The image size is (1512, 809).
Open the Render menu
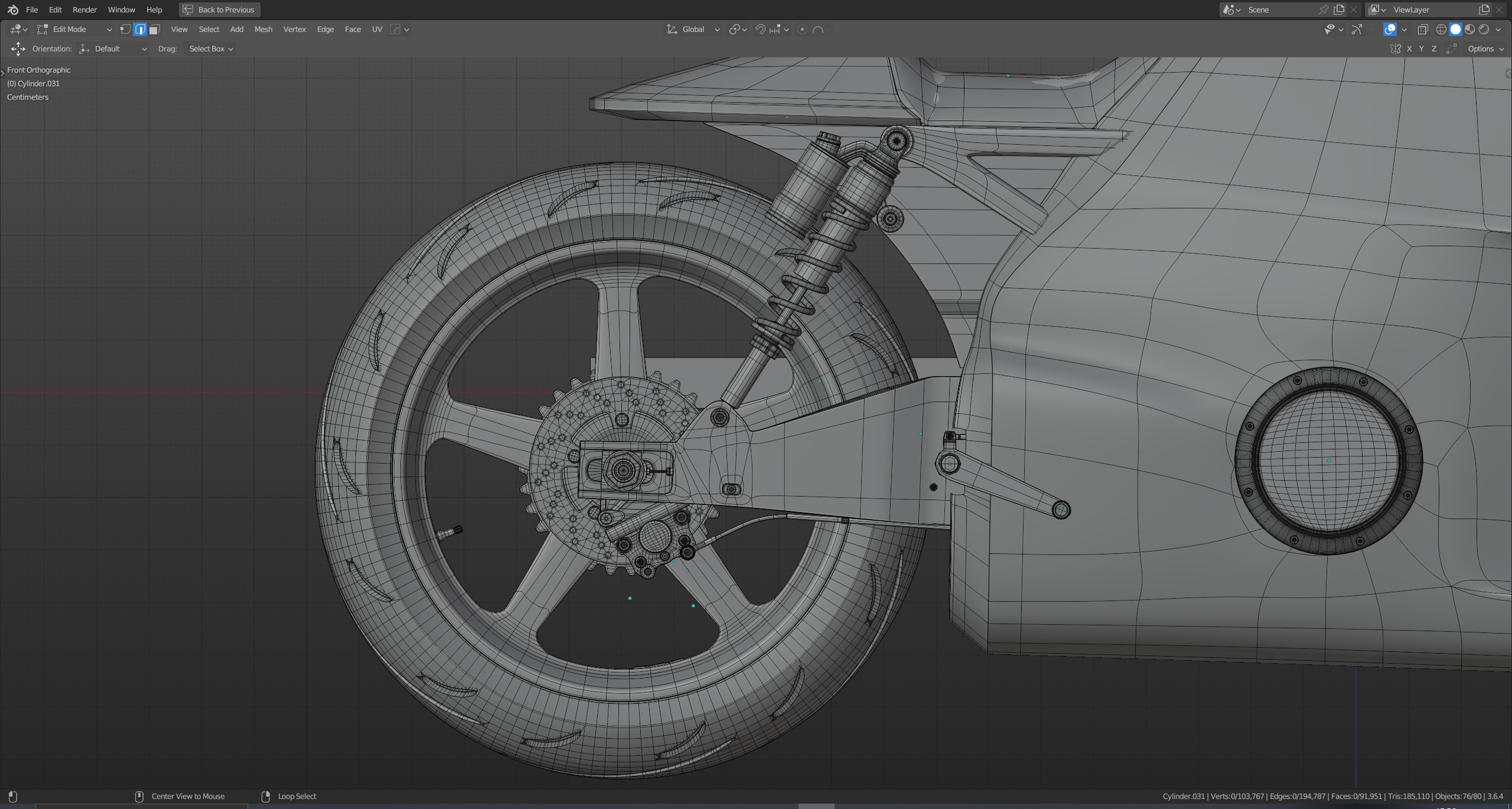coord(84,10)
